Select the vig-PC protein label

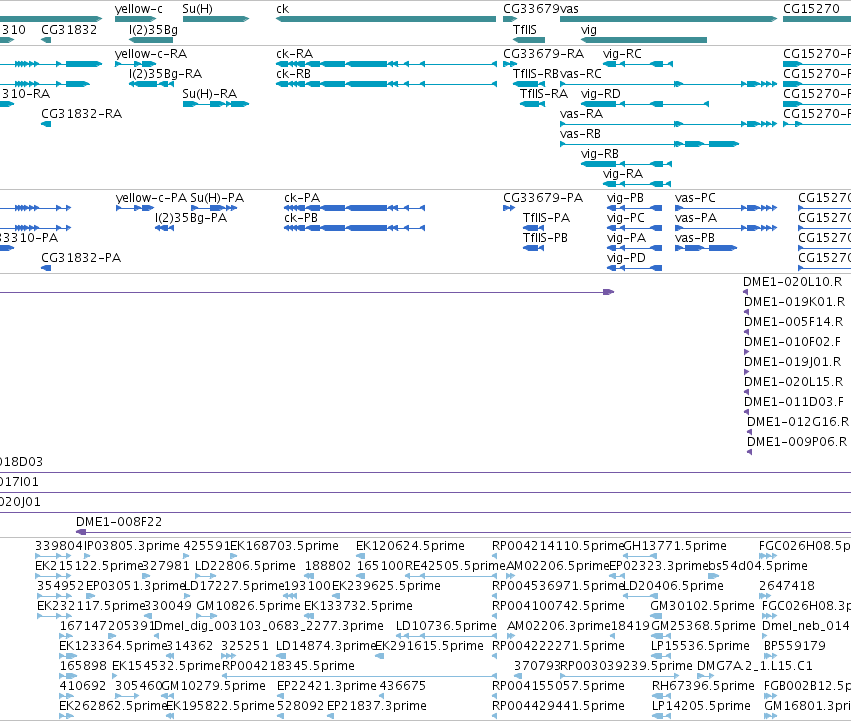coord(625,218)
